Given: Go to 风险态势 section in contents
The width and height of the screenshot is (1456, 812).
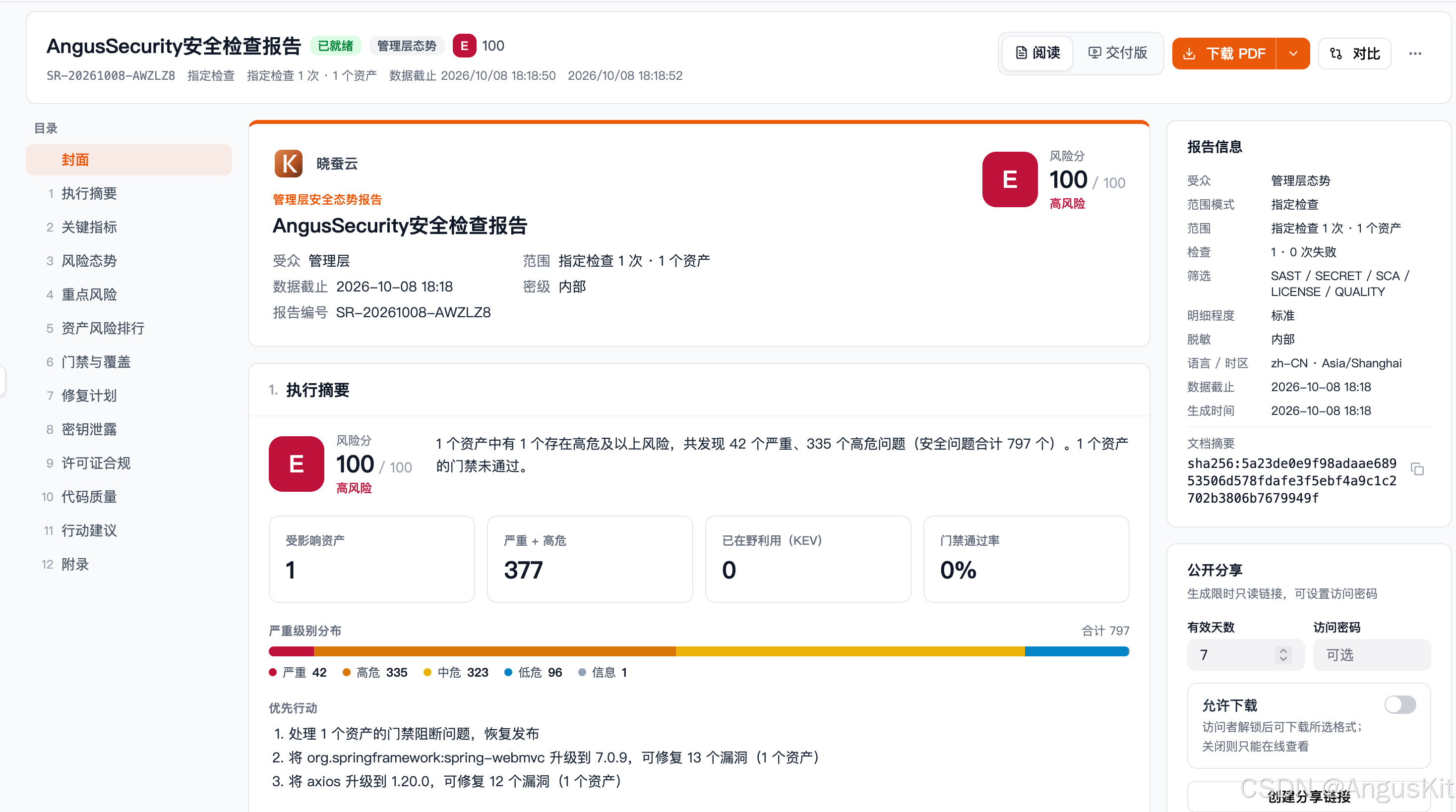Looking at the screenshot, I should pyautogui.click(x=129, y=261).
